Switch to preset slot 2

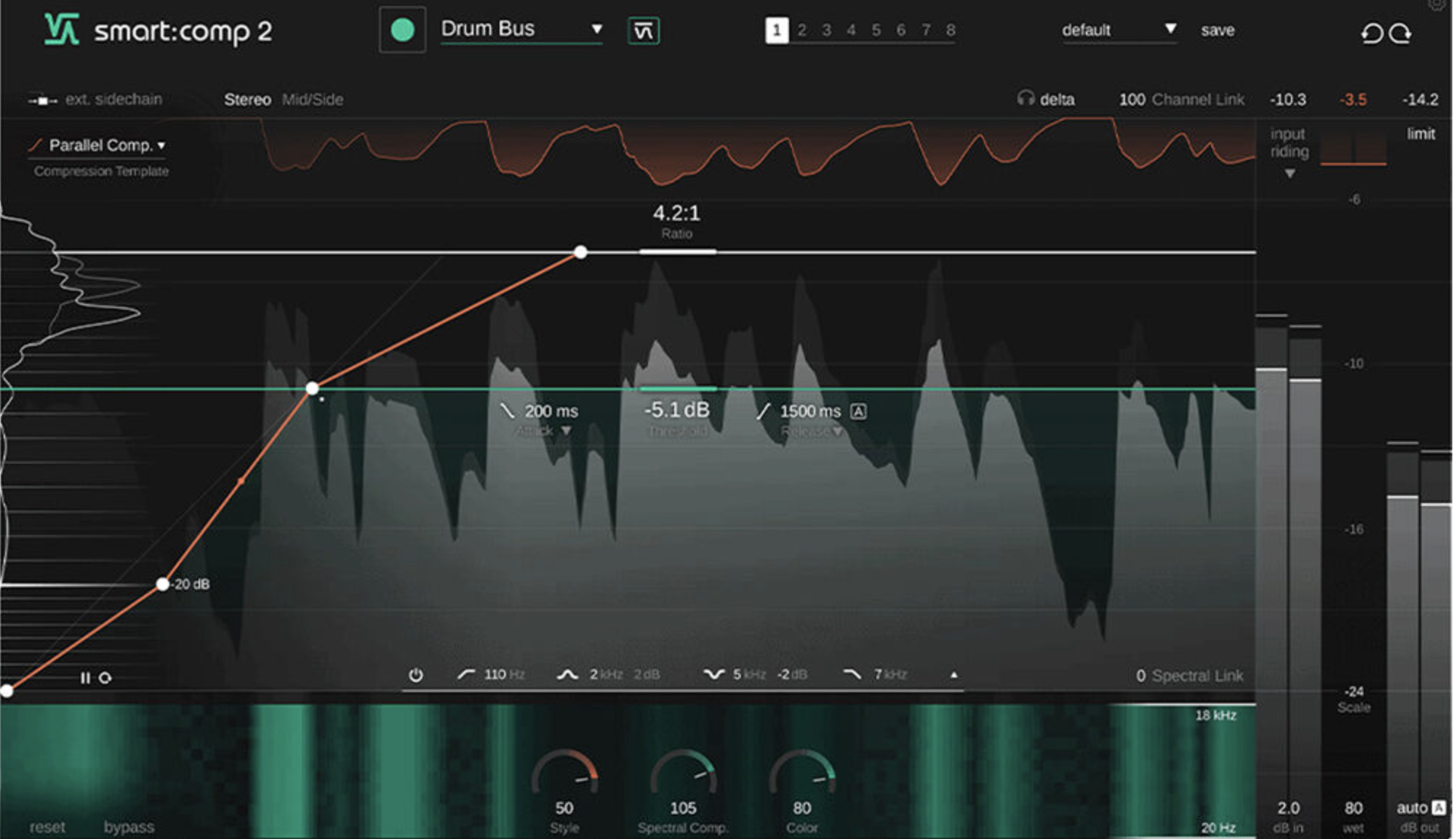pos(801,31)
